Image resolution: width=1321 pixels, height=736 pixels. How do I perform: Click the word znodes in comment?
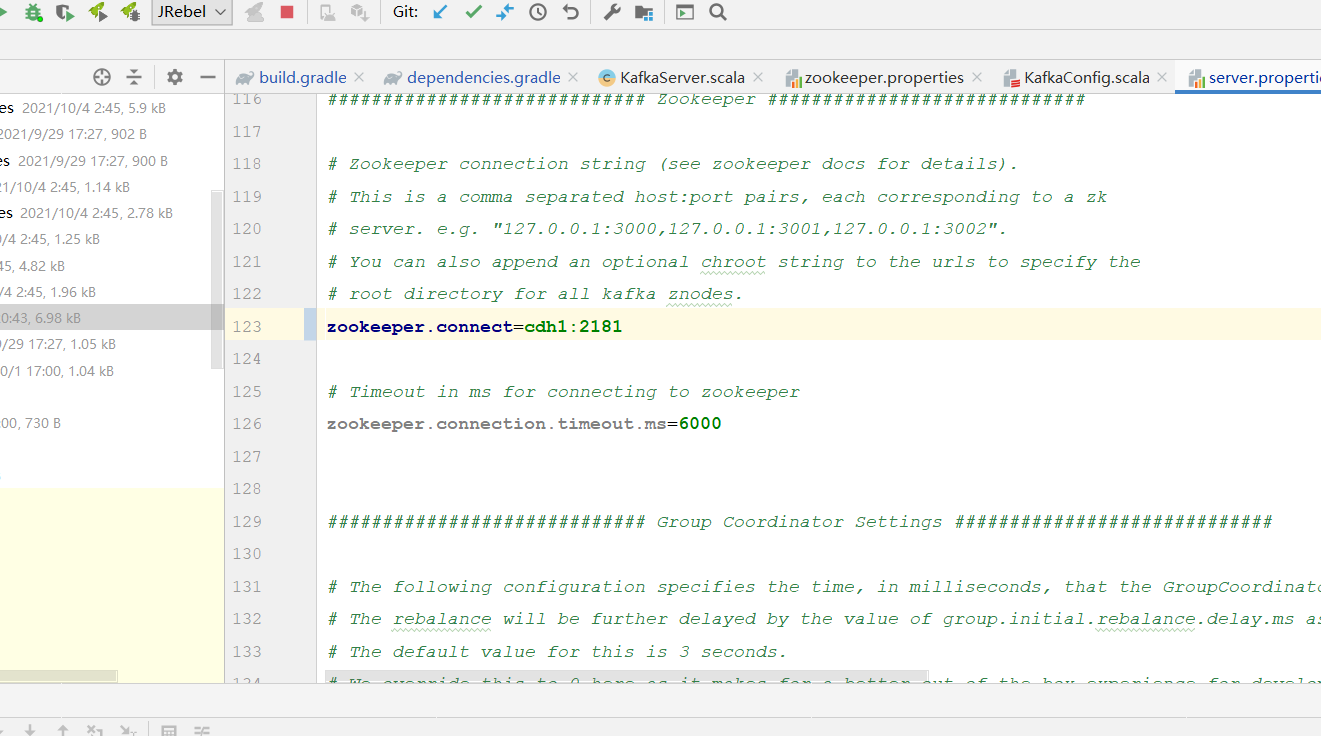(700, 294)
